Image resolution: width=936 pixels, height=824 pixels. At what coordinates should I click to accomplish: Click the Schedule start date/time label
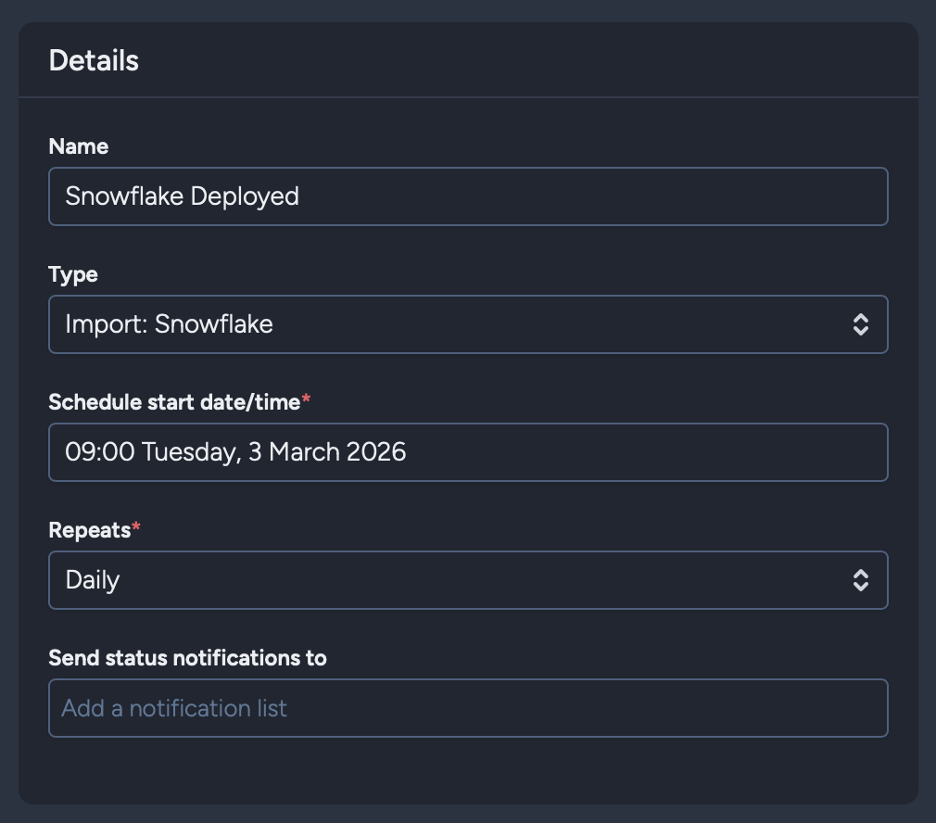tap(174, 402)
